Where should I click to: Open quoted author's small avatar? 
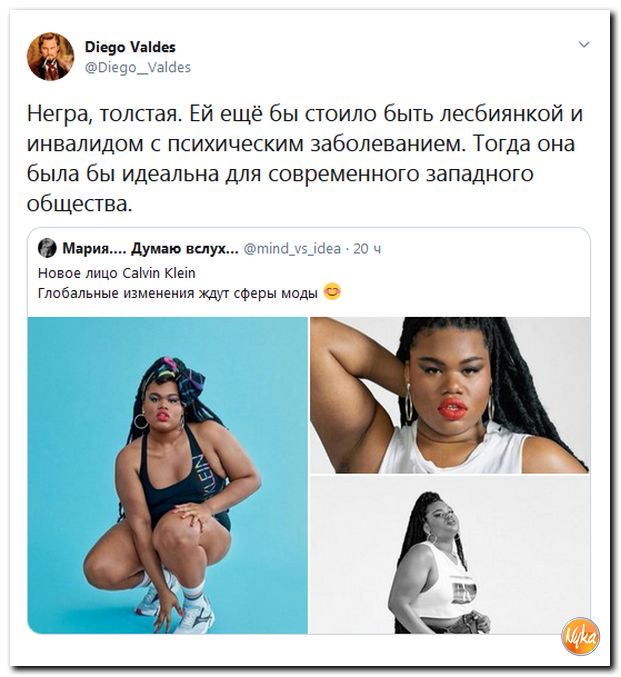47,248
